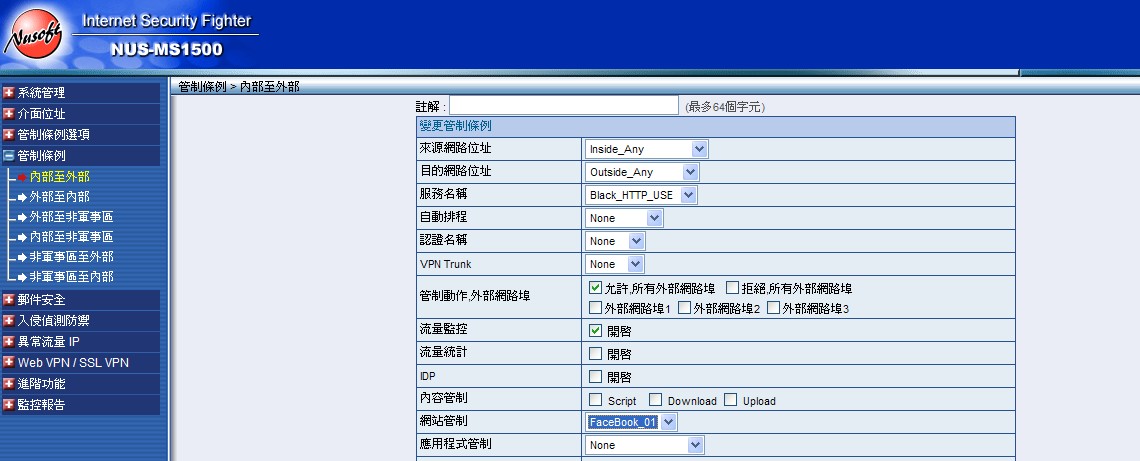Expand the 管制條例選項 plus icon
The height and width of the screenshot is (461, 1140).
(x=9, y=135)
